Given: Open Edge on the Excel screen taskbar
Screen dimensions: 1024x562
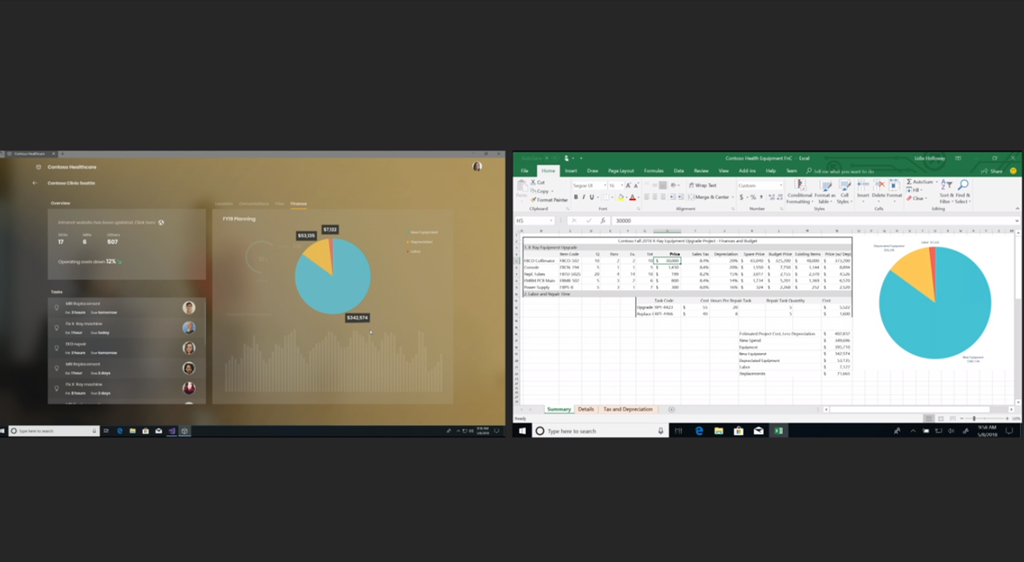Looking at the screenshot, I should tap(699, 431).
